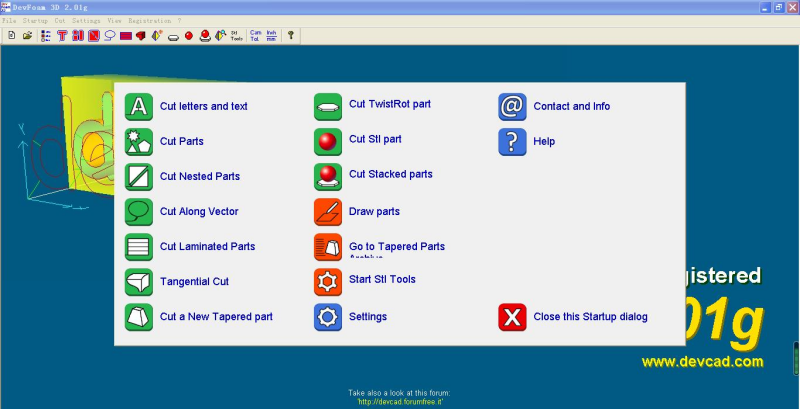Open the Startup menu
The height and width of the screenshot is (409, 800).
tap(35, 21)
